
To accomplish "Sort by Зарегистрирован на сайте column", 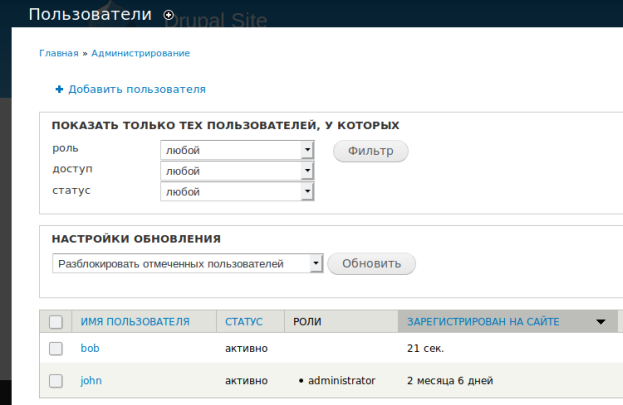I will pyautogui.click(x=483, y=322).
